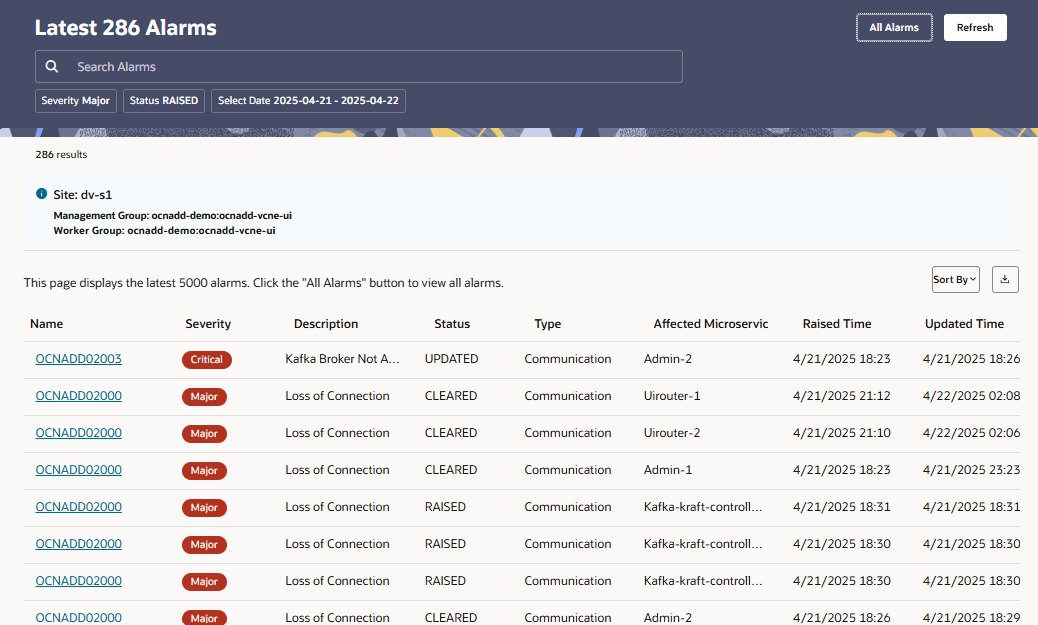Click the download alarms icon button
Image resolution: width=1038 pixels, height=625 pixels.
tap(1005, 279)
